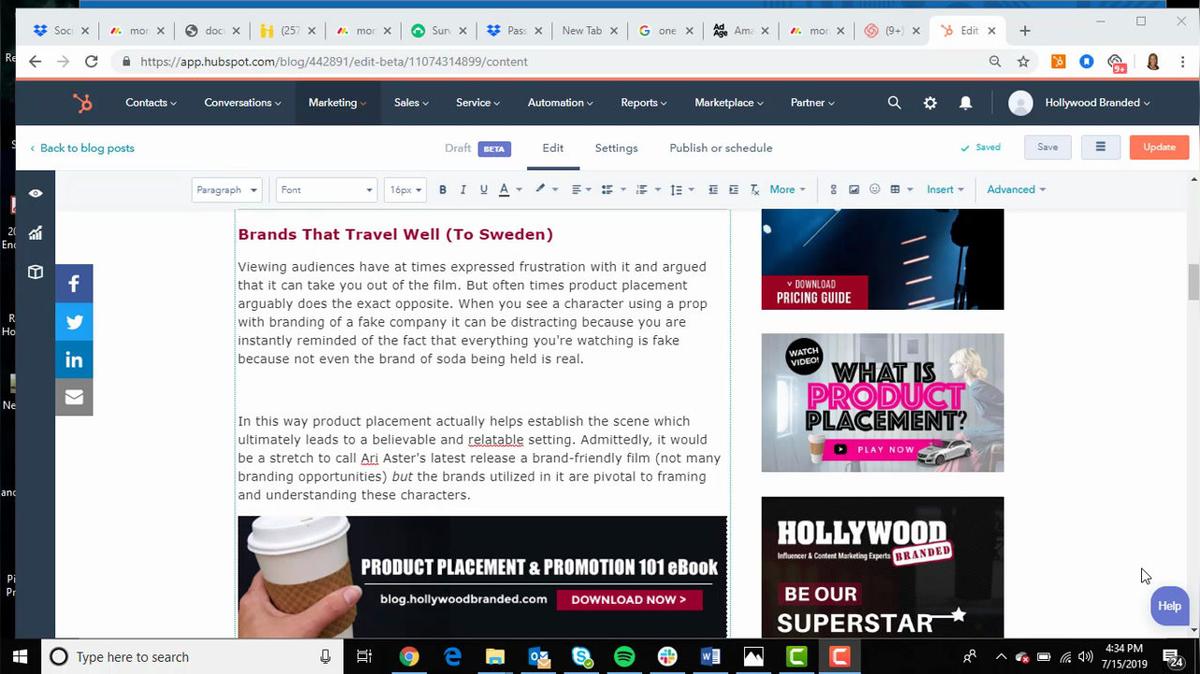Open HubSpot settings gear
Viewport: 1200px width, 674px height.
[x=930, y=103]
